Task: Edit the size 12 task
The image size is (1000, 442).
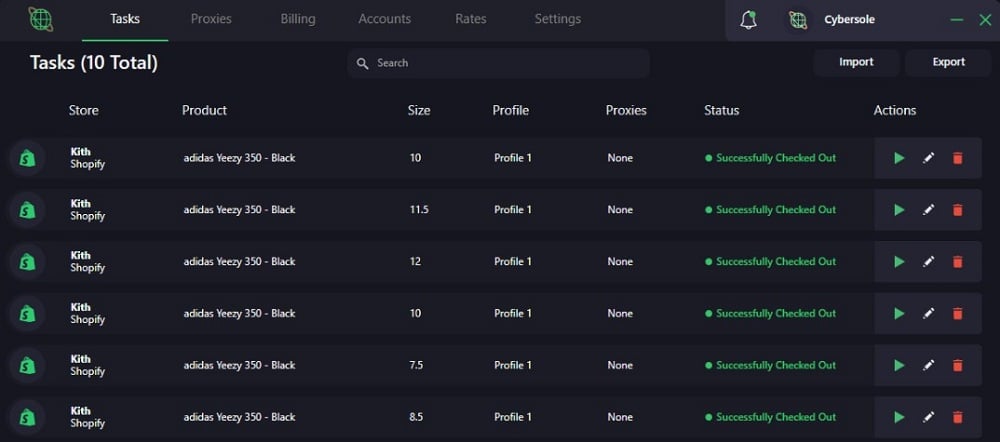Action: pyautogui.click(x=929, y=262)
